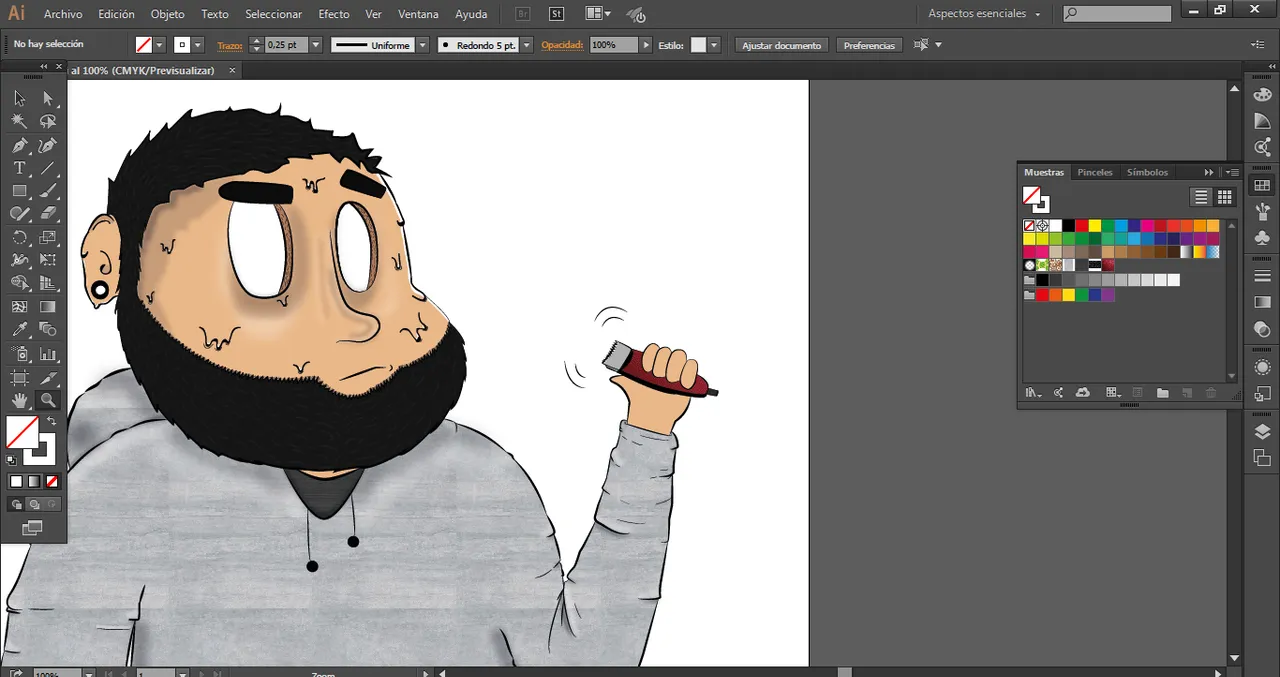Expand the Redondo 5 pt. brush dropdown

(526, 45)
